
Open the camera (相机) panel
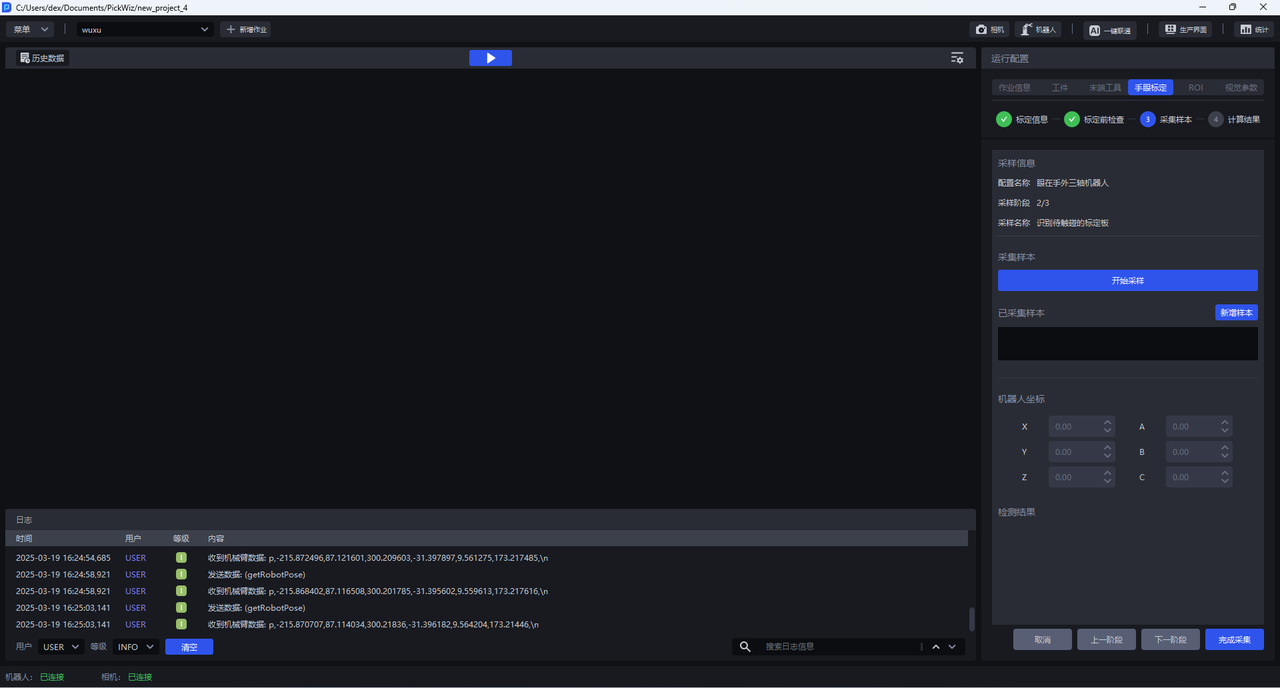(990, 30)
